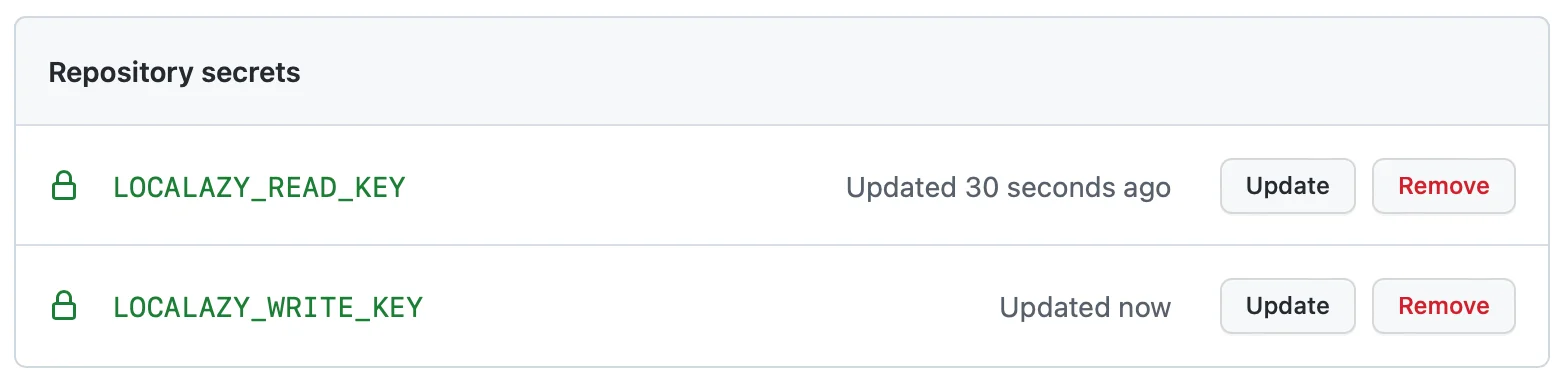Screen dimensions: 1564x382
Task: Remove the LOCALAZY_WRITE_KEY secret
Action: pyautogui.click(x=1443, y=306)
